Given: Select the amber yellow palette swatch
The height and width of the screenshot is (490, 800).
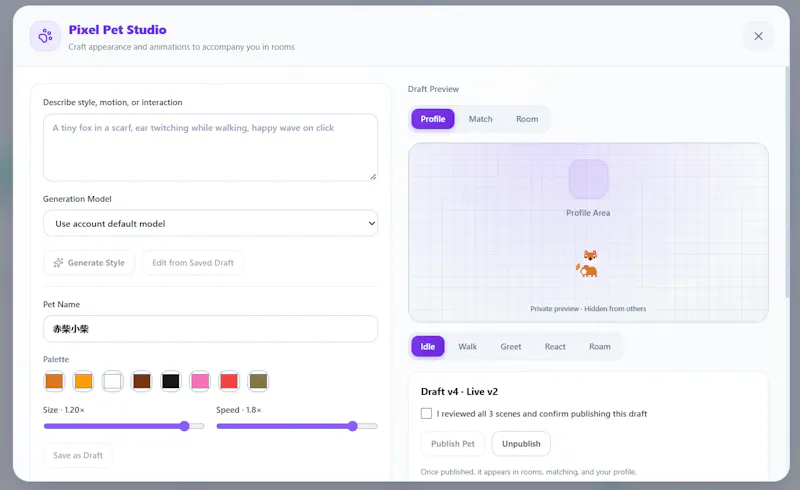Looking at the screenshot, I should [x=83, y=381].
